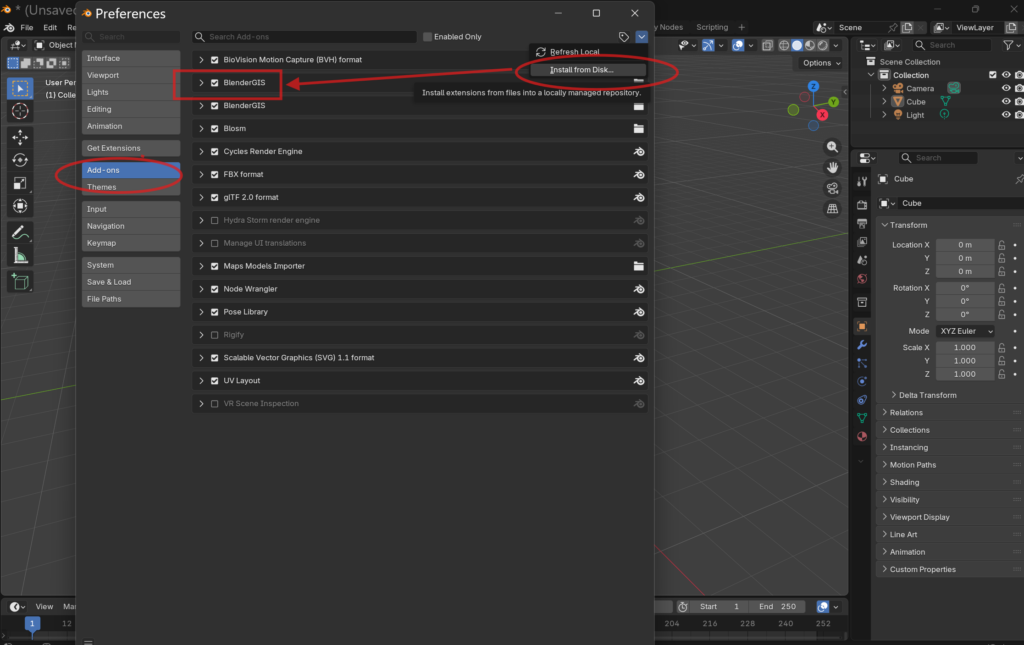Open the Output properties tab
The image size is (1024, 645).
point(862,223)
